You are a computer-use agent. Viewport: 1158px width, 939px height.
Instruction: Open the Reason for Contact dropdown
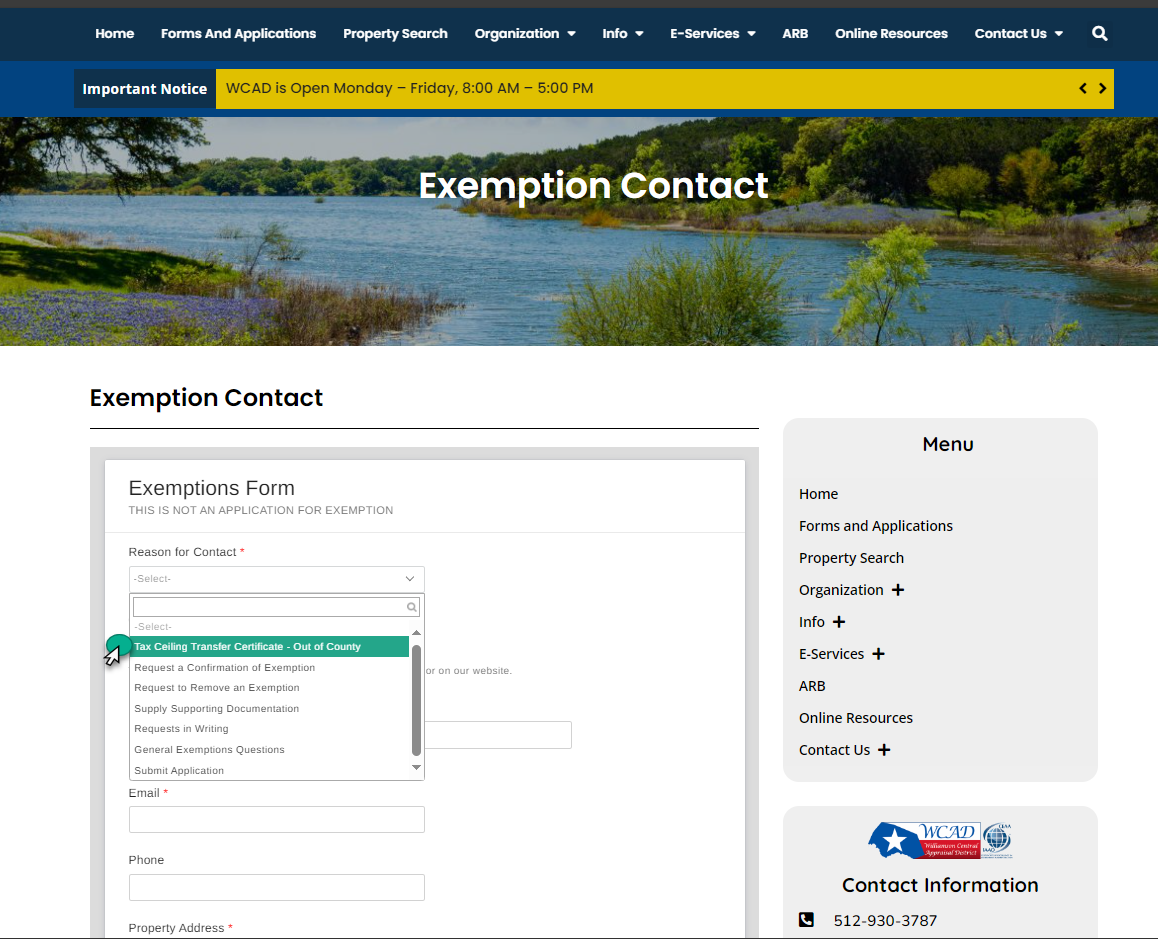point(276,579)
